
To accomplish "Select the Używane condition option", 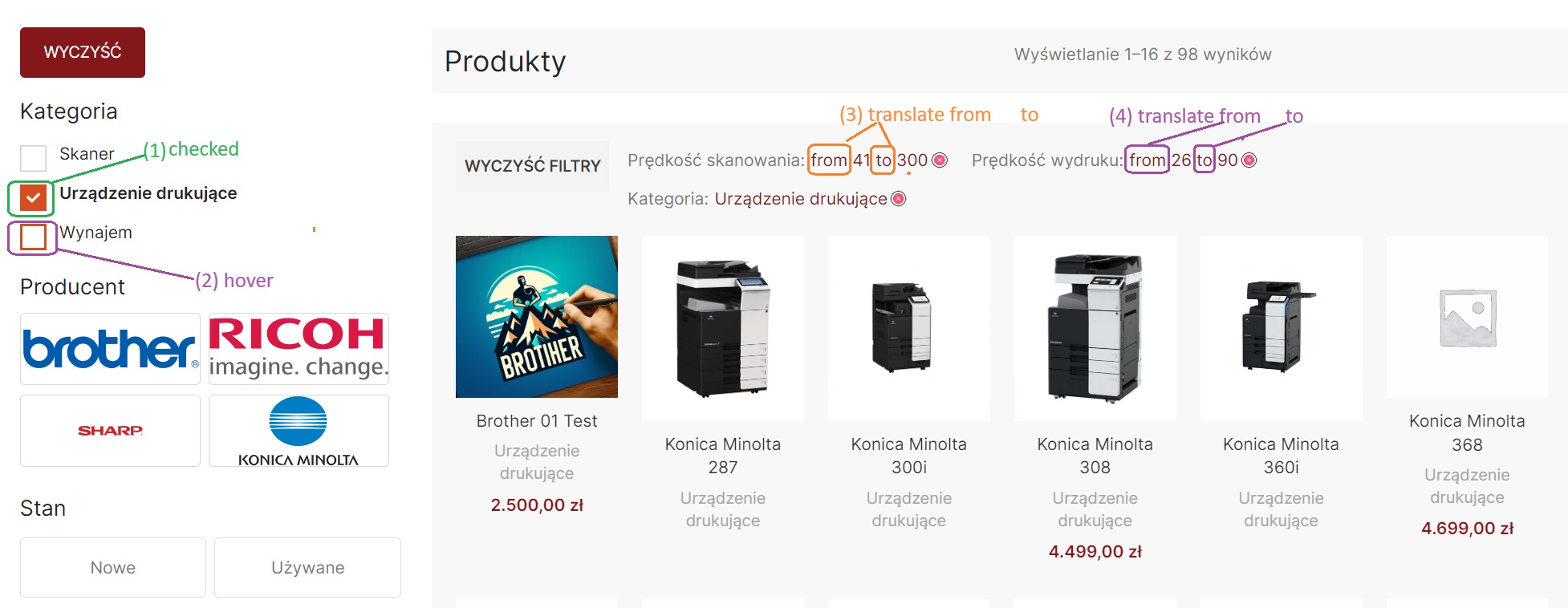I will pos(307,567).
